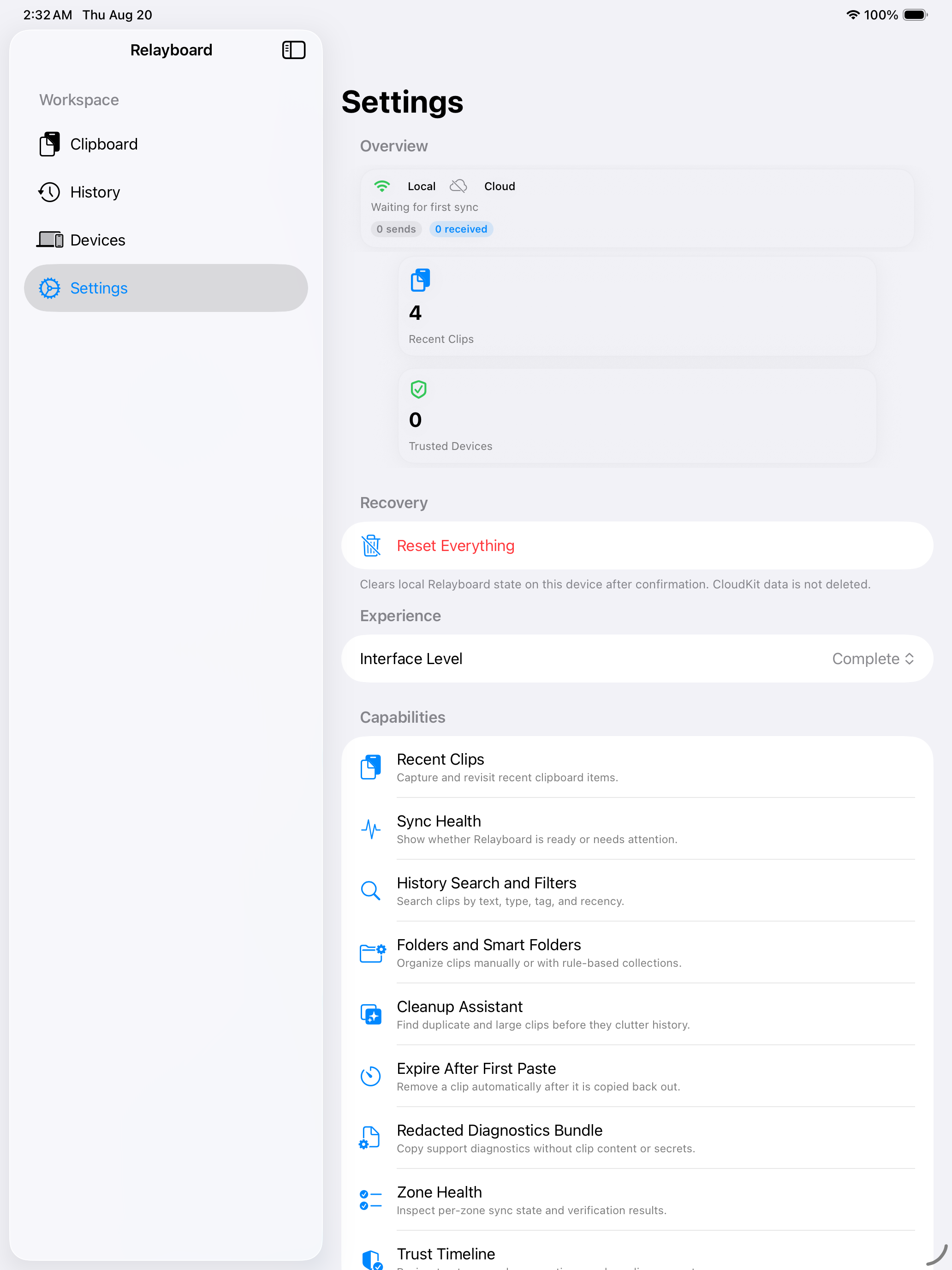952x1270 pixels.
Task: Click the History Search magnifier icon
Action: click(371, 891)
